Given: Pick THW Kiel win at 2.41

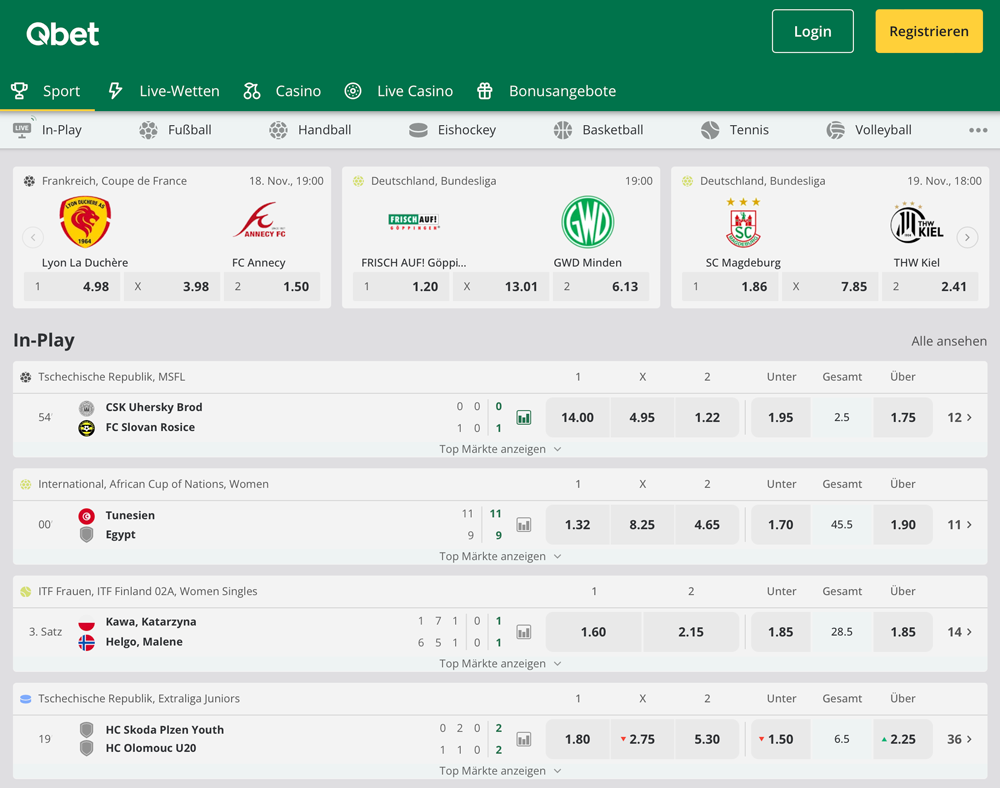Looking at the screenshot, I should coord(930,286).
